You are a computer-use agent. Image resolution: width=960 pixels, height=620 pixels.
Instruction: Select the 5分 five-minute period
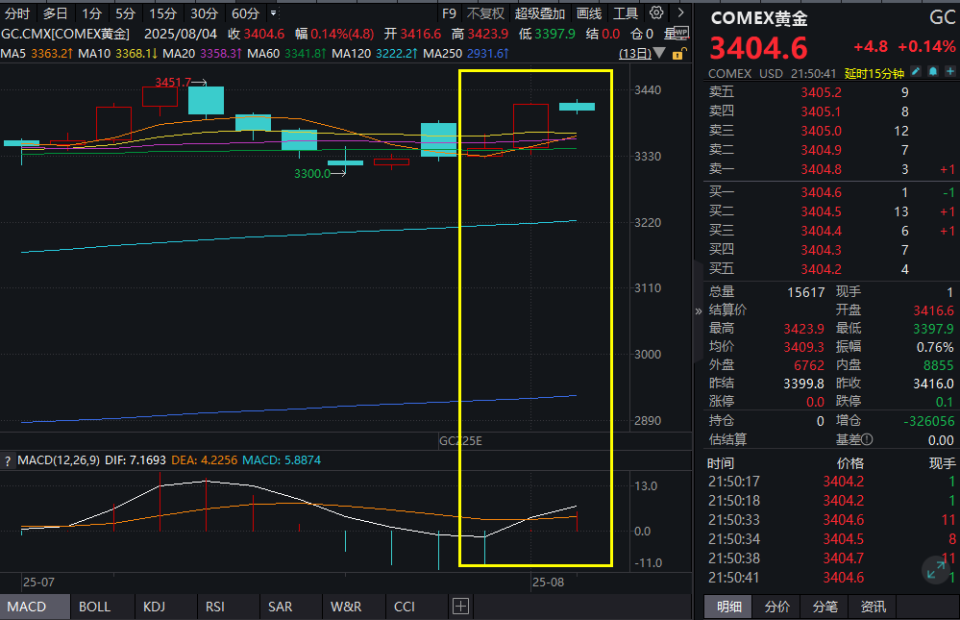(x=126, y=13)
